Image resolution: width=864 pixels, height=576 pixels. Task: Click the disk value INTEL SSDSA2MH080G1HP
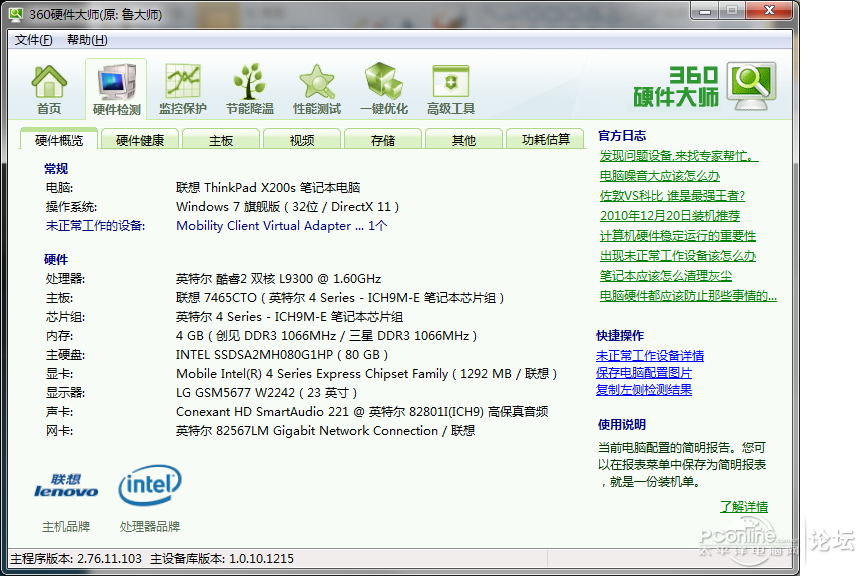282,354
